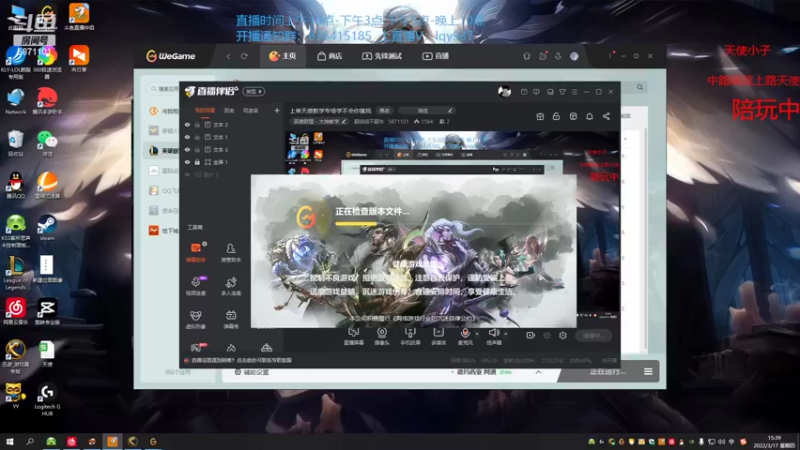
Task: Add a new scene with plus button
Action: (x=277, y=110)
